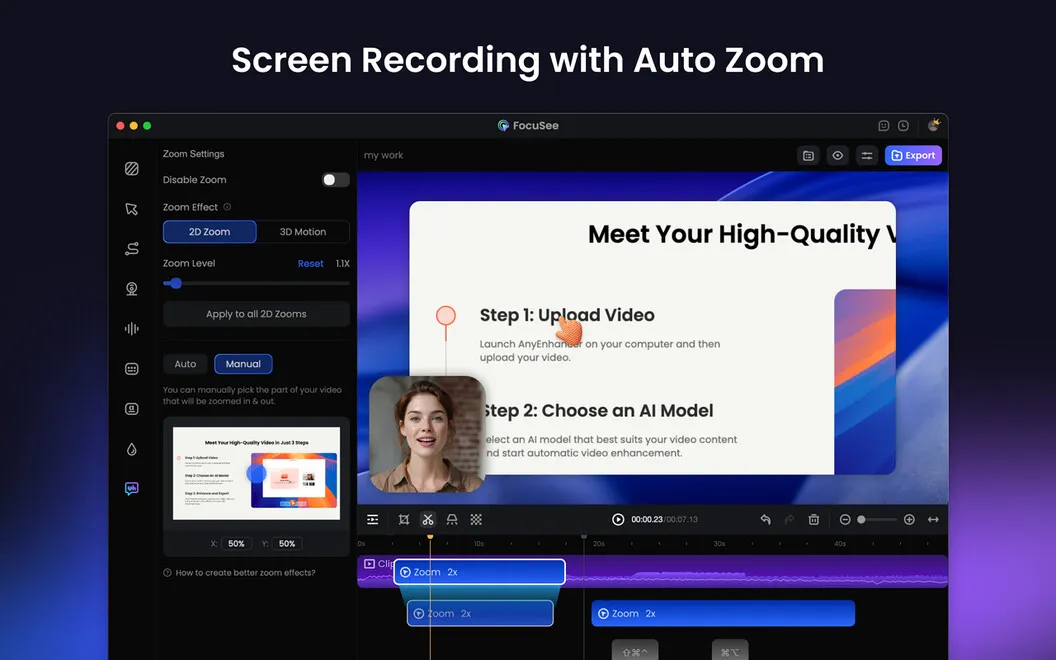
Task: Toggle the Disable Zoom switch
Action: (335, 180)
